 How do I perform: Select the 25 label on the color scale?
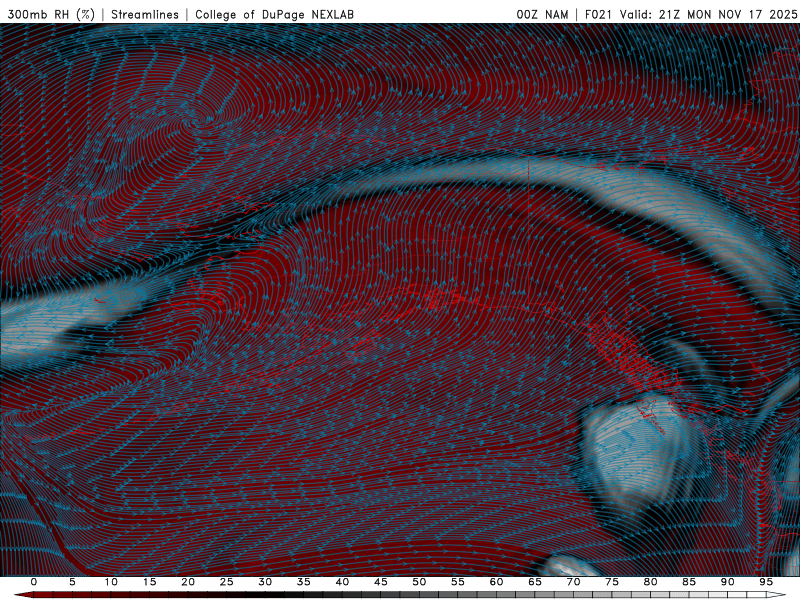227,582
